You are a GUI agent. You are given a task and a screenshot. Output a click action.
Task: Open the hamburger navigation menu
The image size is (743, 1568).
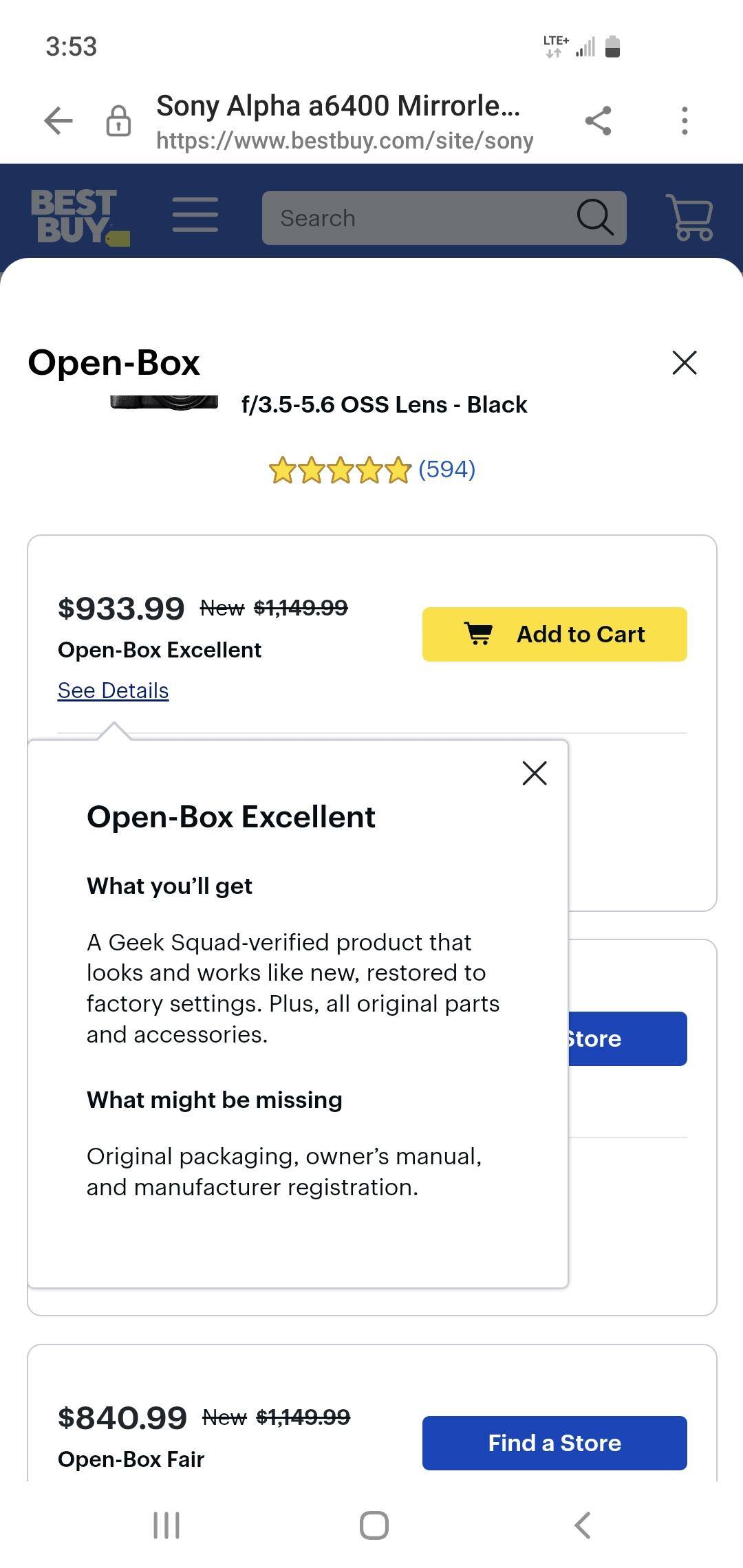click(x=195, y=215)
